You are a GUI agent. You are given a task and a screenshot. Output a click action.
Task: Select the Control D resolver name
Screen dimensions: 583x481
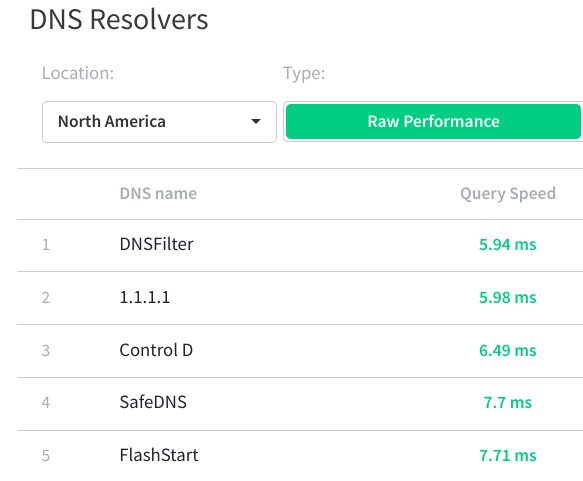pyautogui.click(x=156, y=350)
